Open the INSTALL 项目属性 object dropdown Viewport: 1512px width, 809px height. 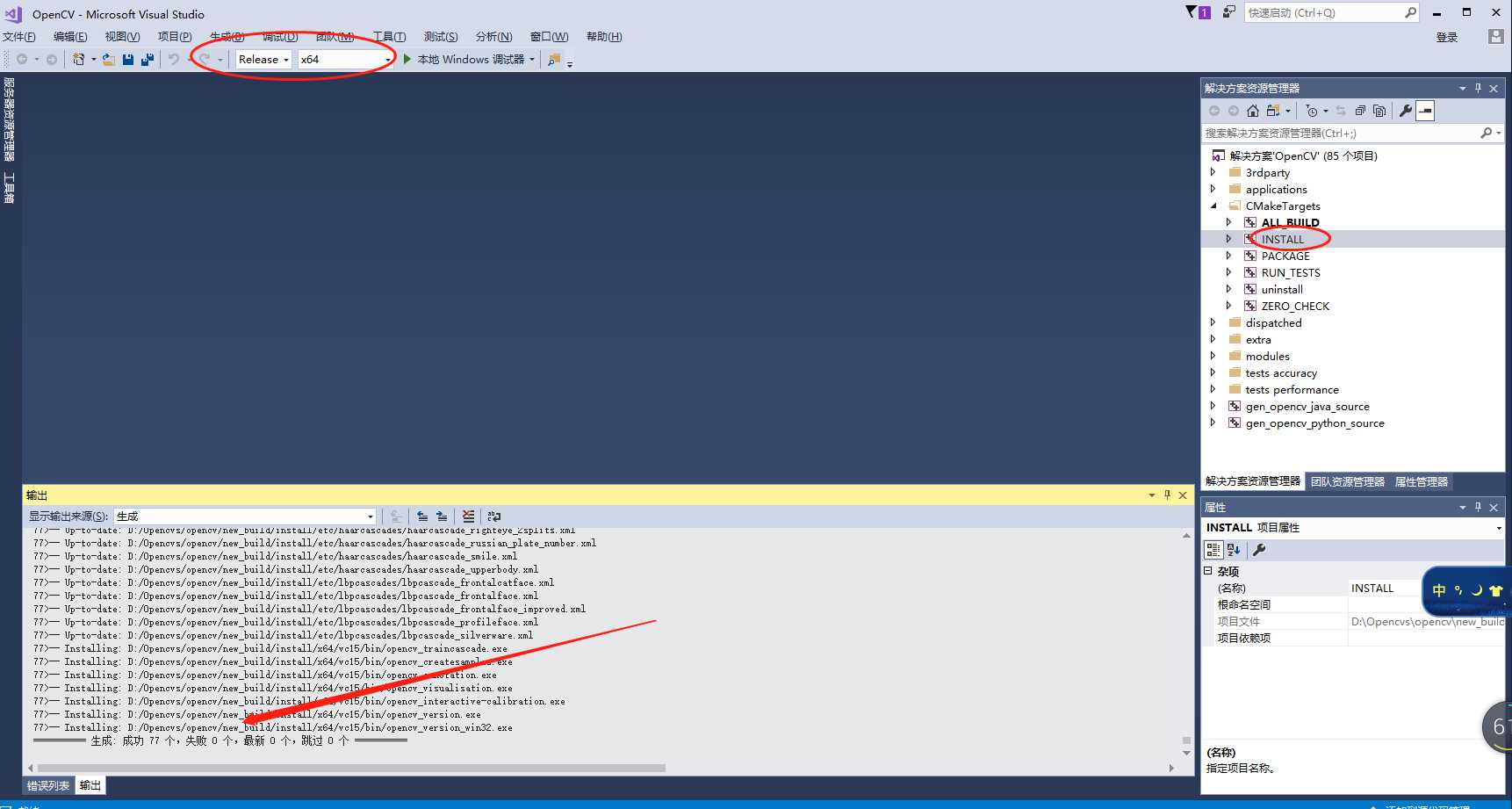[x=1498, y=528]
